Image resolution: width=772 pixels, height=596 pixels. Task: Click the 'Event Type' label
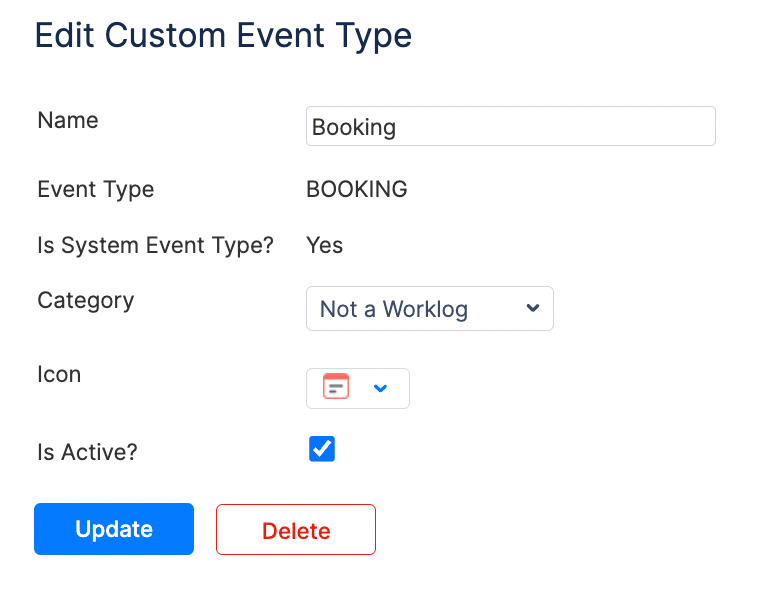tap(96, 189)
